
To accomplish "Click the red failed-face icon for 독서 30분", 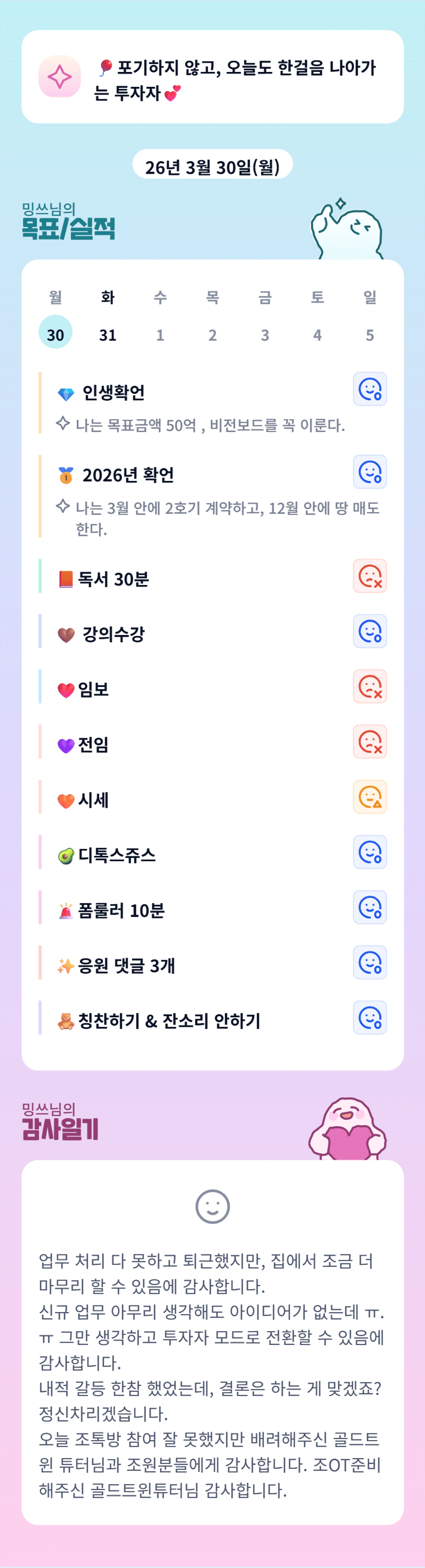I will [x=369, y=576].
